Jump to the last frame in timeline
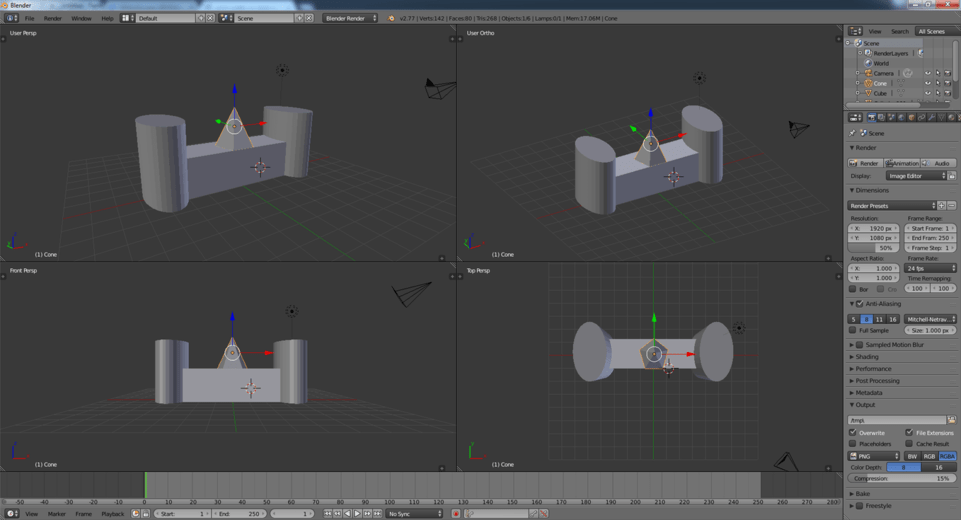 [x=377, y=514]
